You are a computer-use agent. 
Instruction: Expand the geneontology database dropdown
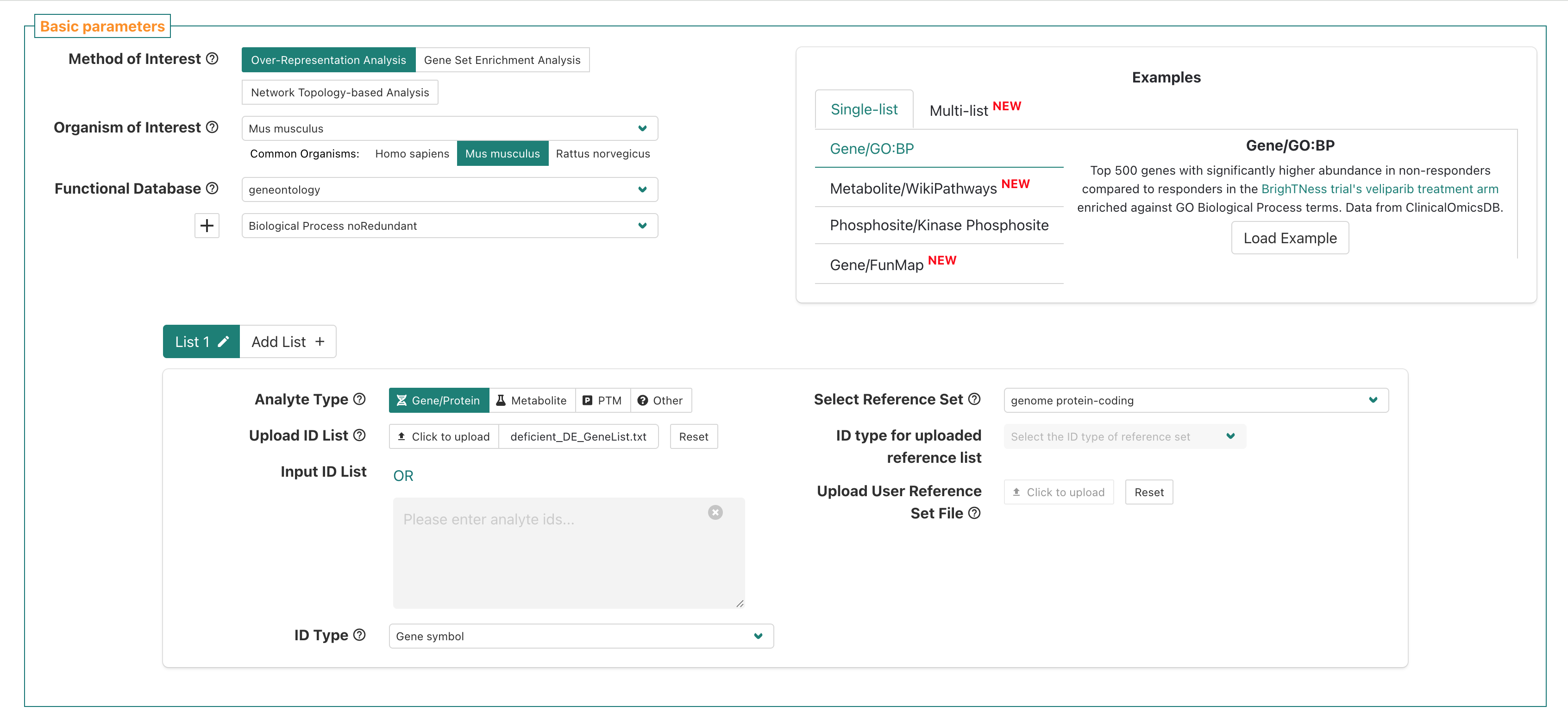pyautogui.click(x=449, y=189)
